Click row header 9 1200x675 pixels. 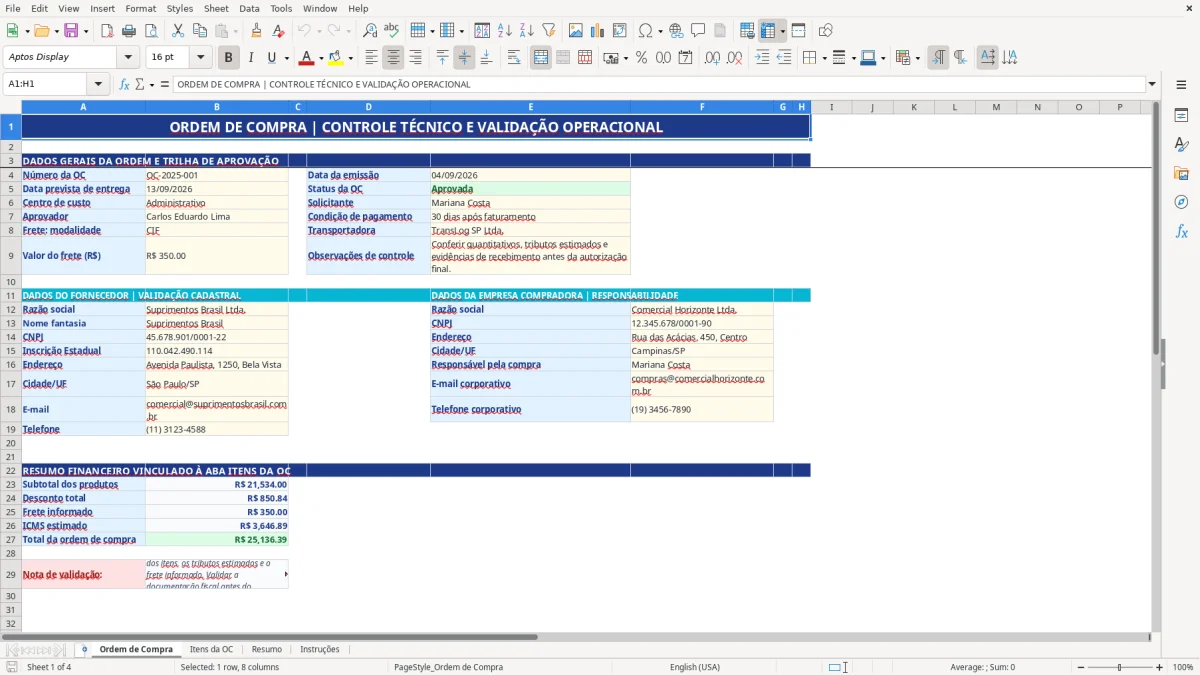(10, 256)
